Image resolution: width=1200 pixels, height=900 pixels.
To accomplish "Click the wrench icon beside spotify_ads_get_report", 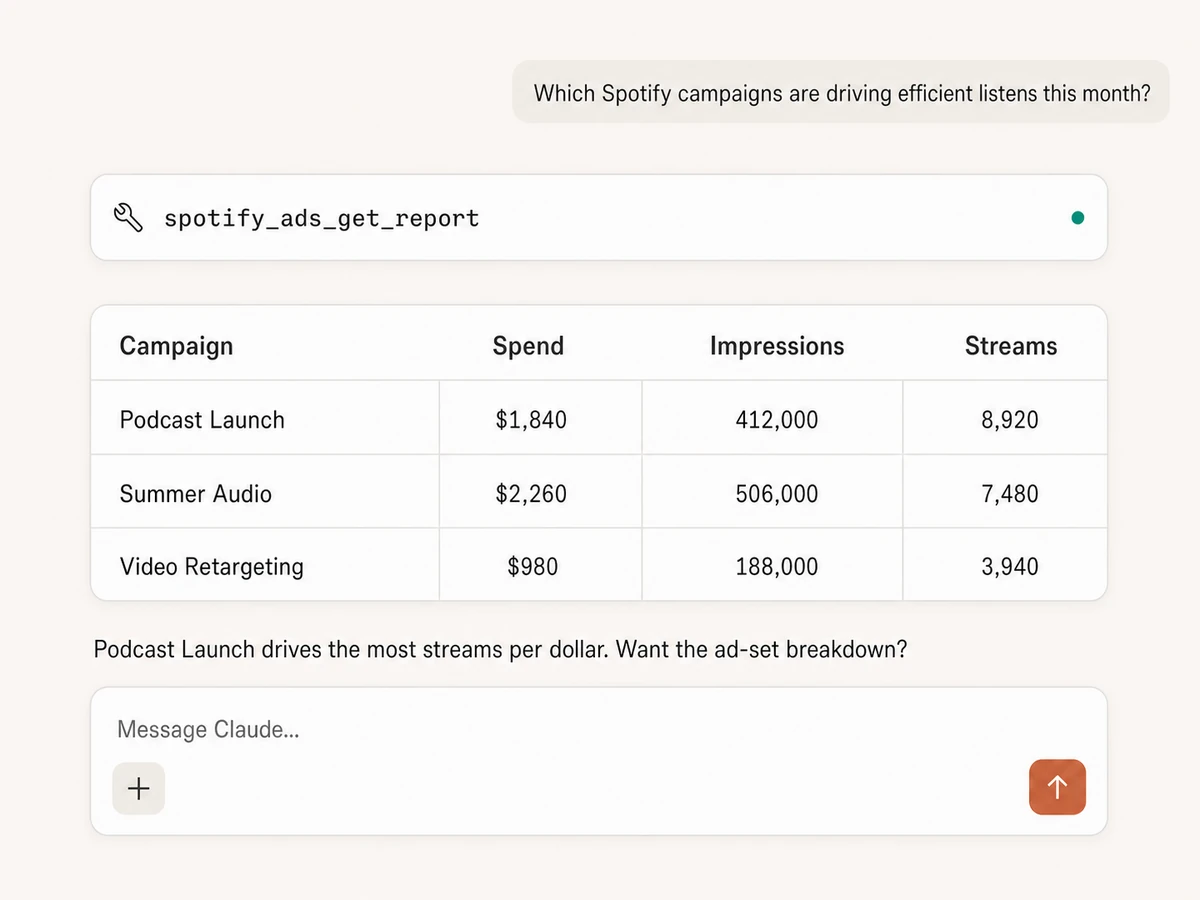I will click(129, 217).
